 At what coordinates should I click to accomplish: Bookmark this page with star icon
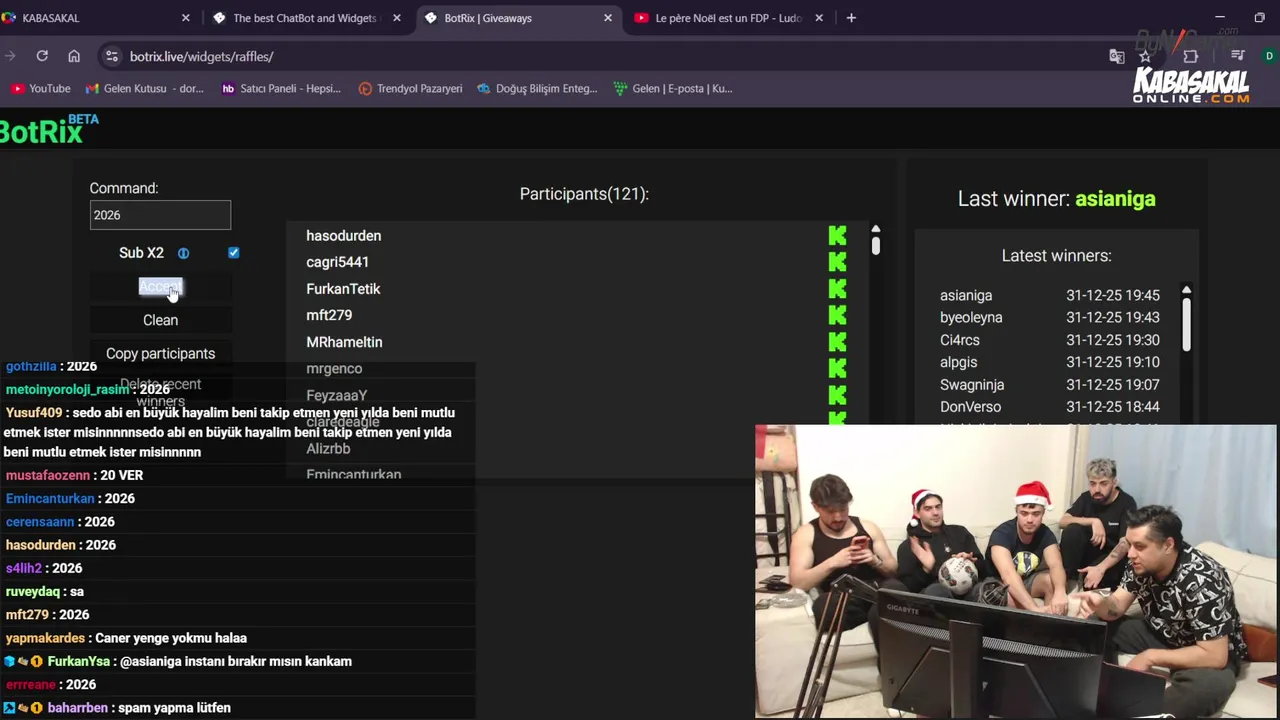tap(1145, 56)
